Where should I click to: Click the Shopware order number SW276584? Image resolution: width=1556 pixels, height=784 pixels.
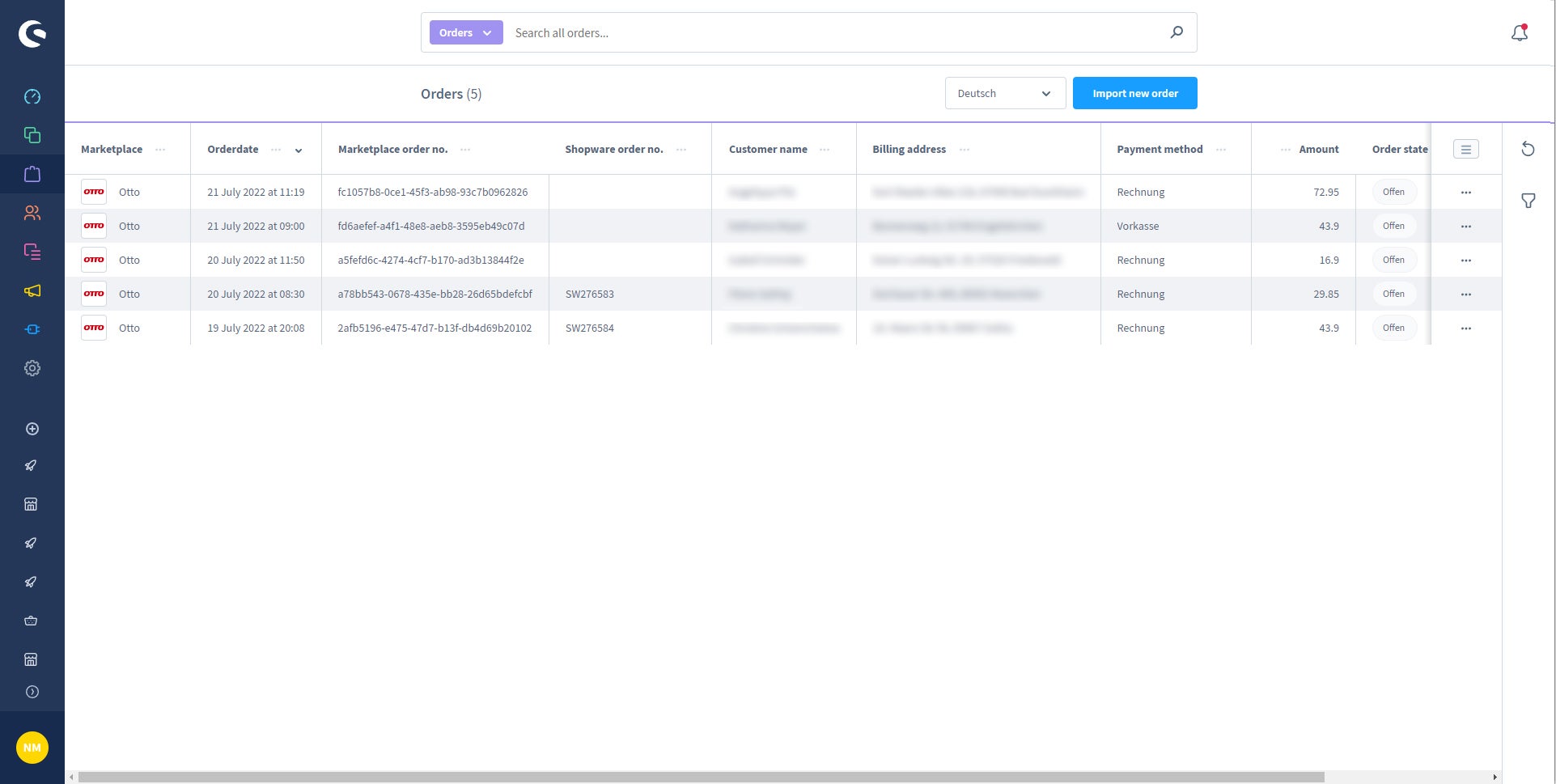[x=589, y=328]
